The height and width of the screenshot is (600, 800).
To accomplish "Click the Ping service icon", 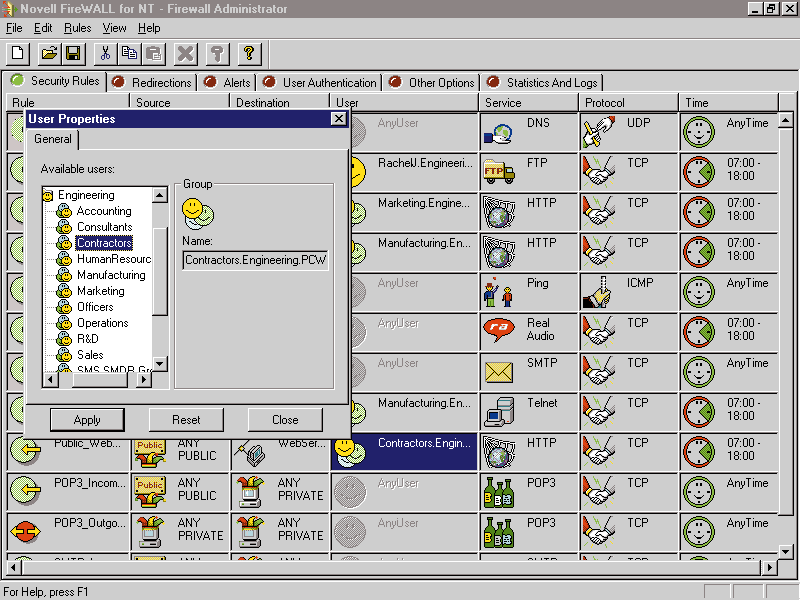I will pyautogui.click(x=497, y=293).
